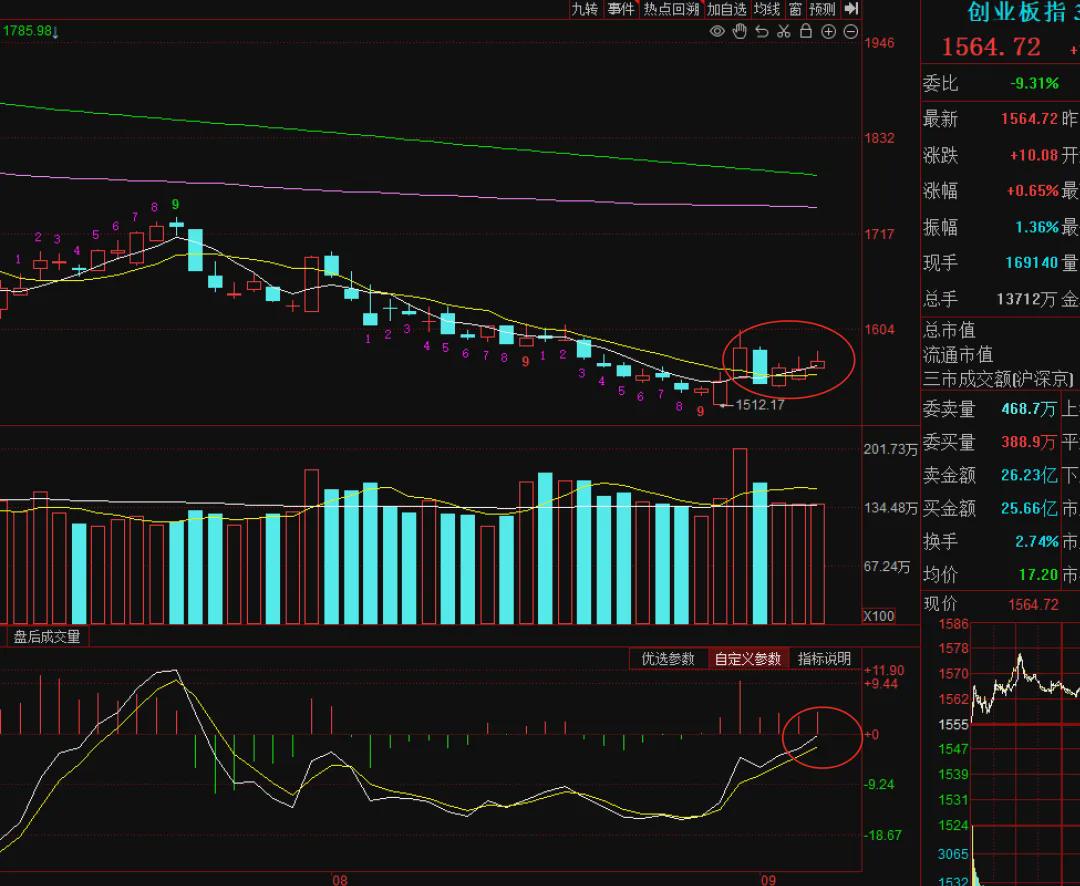The height and width of the screenshot is (886, 1080).
Task: Open 热点回溯 hotspot review
Action: [671, 9]
